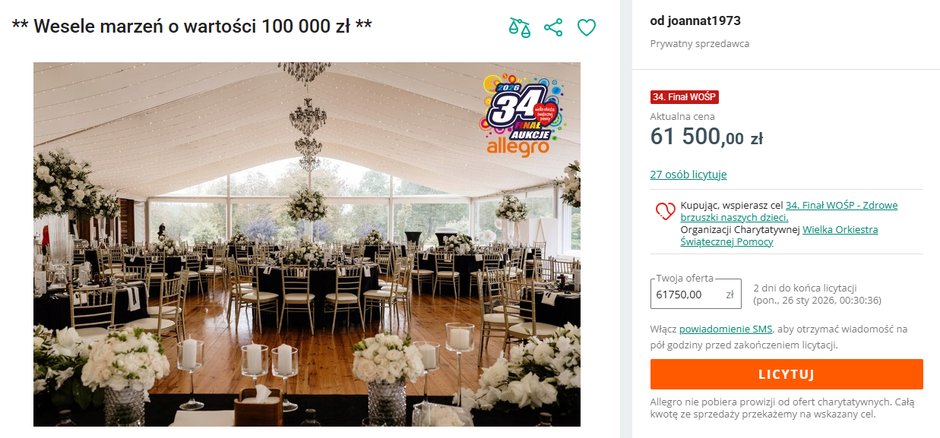940x438 pixels.
Task: Click the 34 Finał Aukcje logo on photo
Action: (x=522, y=108)
